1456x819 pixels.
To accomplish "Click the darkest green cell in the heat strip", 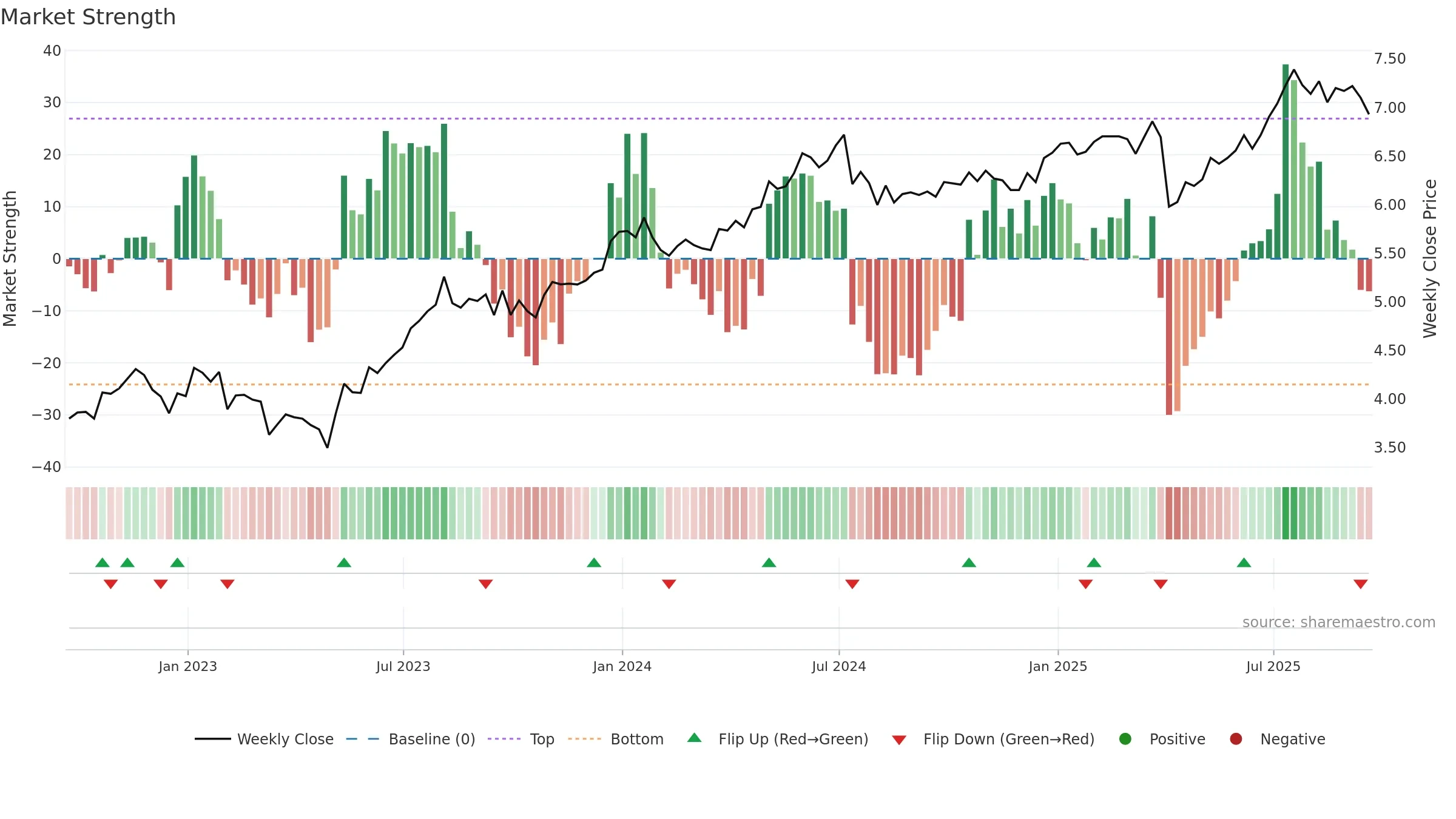I will (x=1286, y=513).
